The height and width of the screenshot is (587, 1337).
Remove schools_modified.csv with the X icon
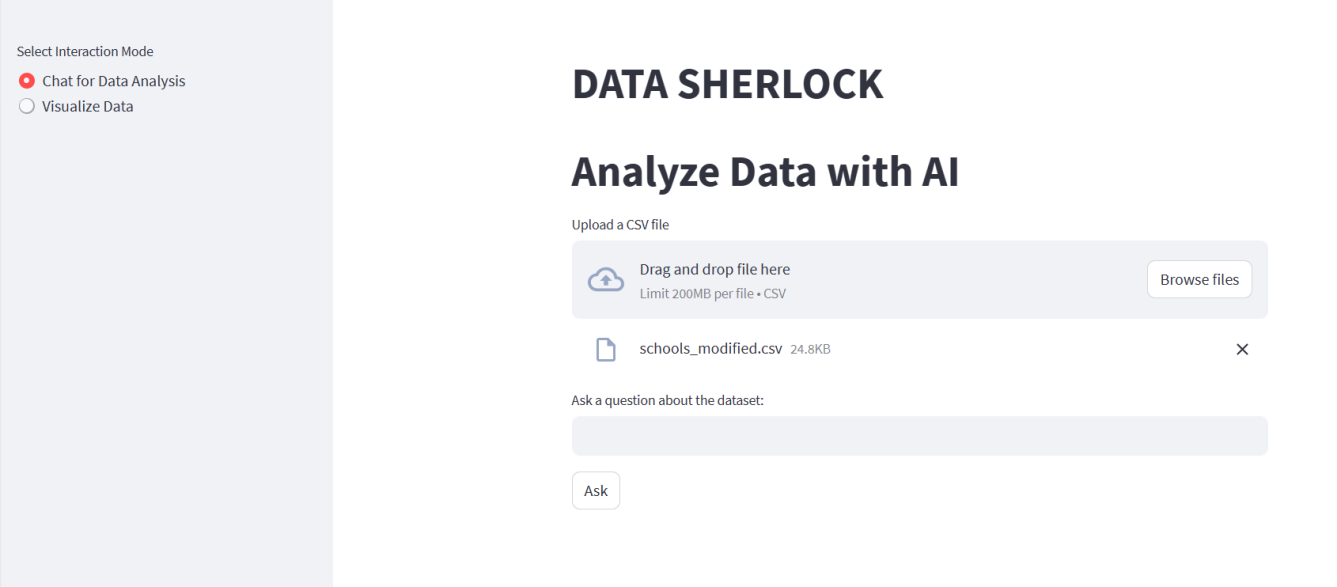point(1242,349)
